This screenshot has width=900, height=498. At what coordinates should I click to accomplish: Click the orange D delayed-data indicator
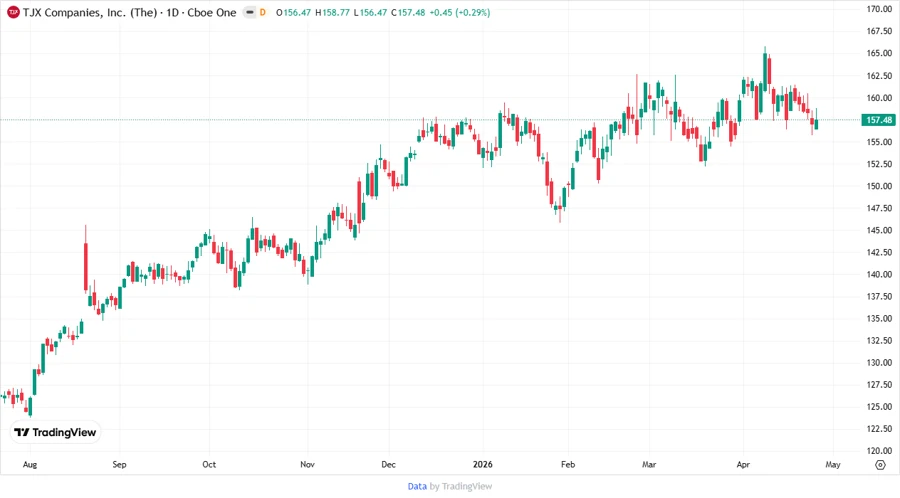(x=263, y=12)
